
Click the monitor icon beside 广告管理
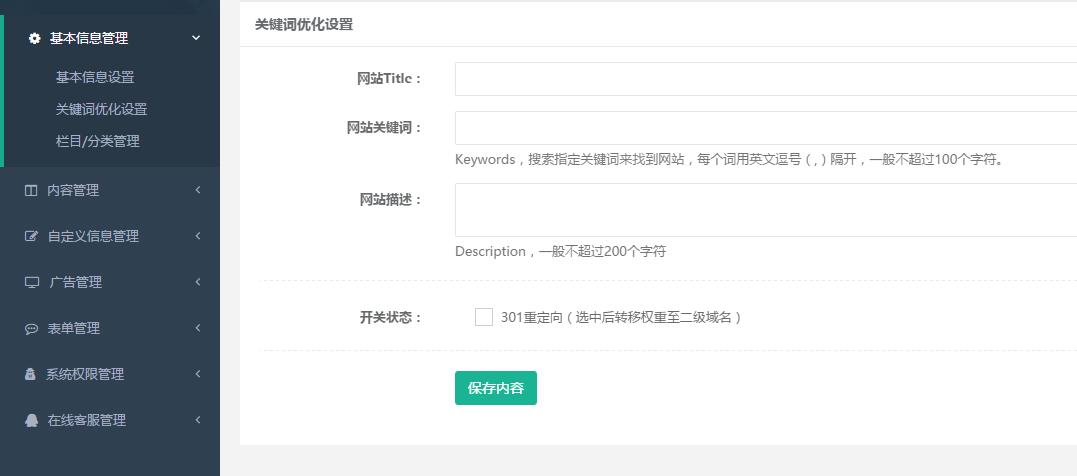pyautogui.click(x=31, y=282)
